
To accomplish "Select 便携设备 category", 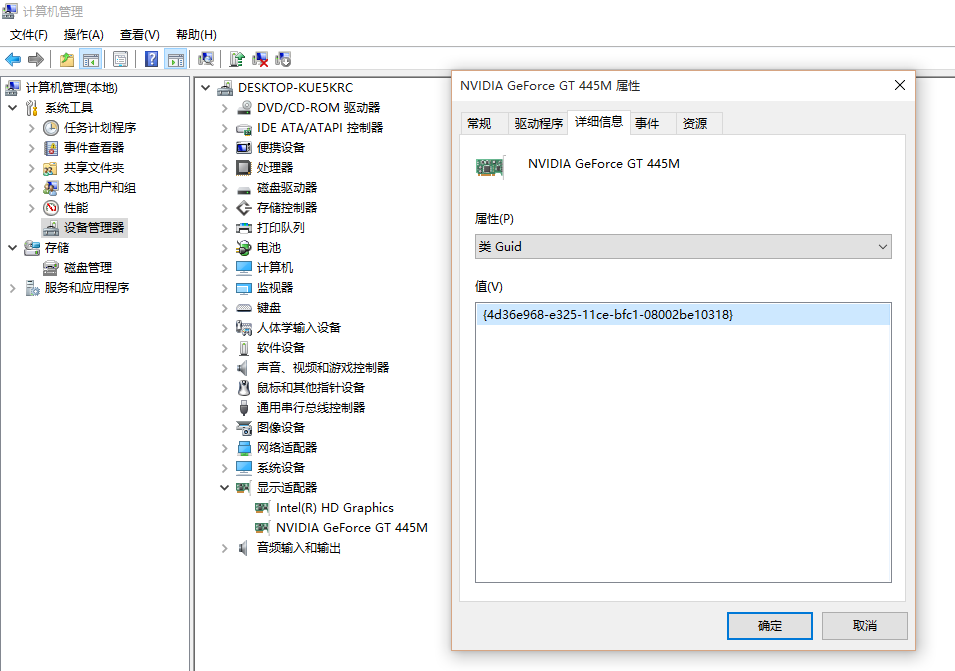I will 281,148.
